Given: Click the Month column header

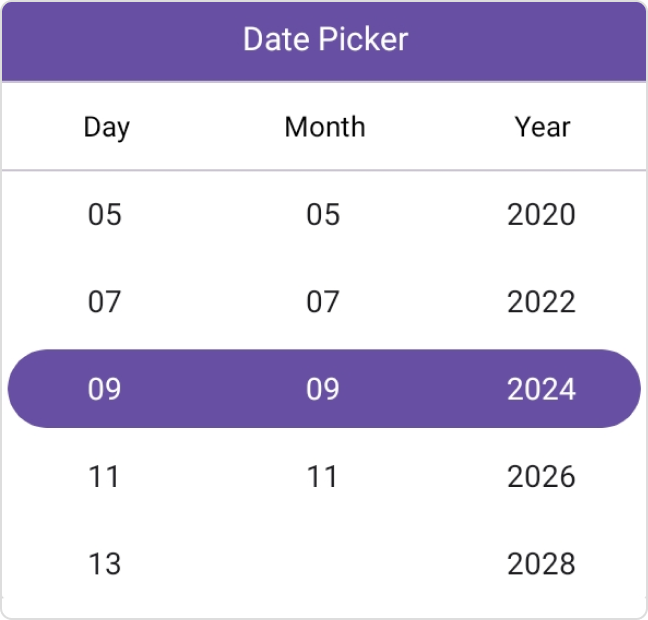Looking at the screenshot, I should [325, 127].
